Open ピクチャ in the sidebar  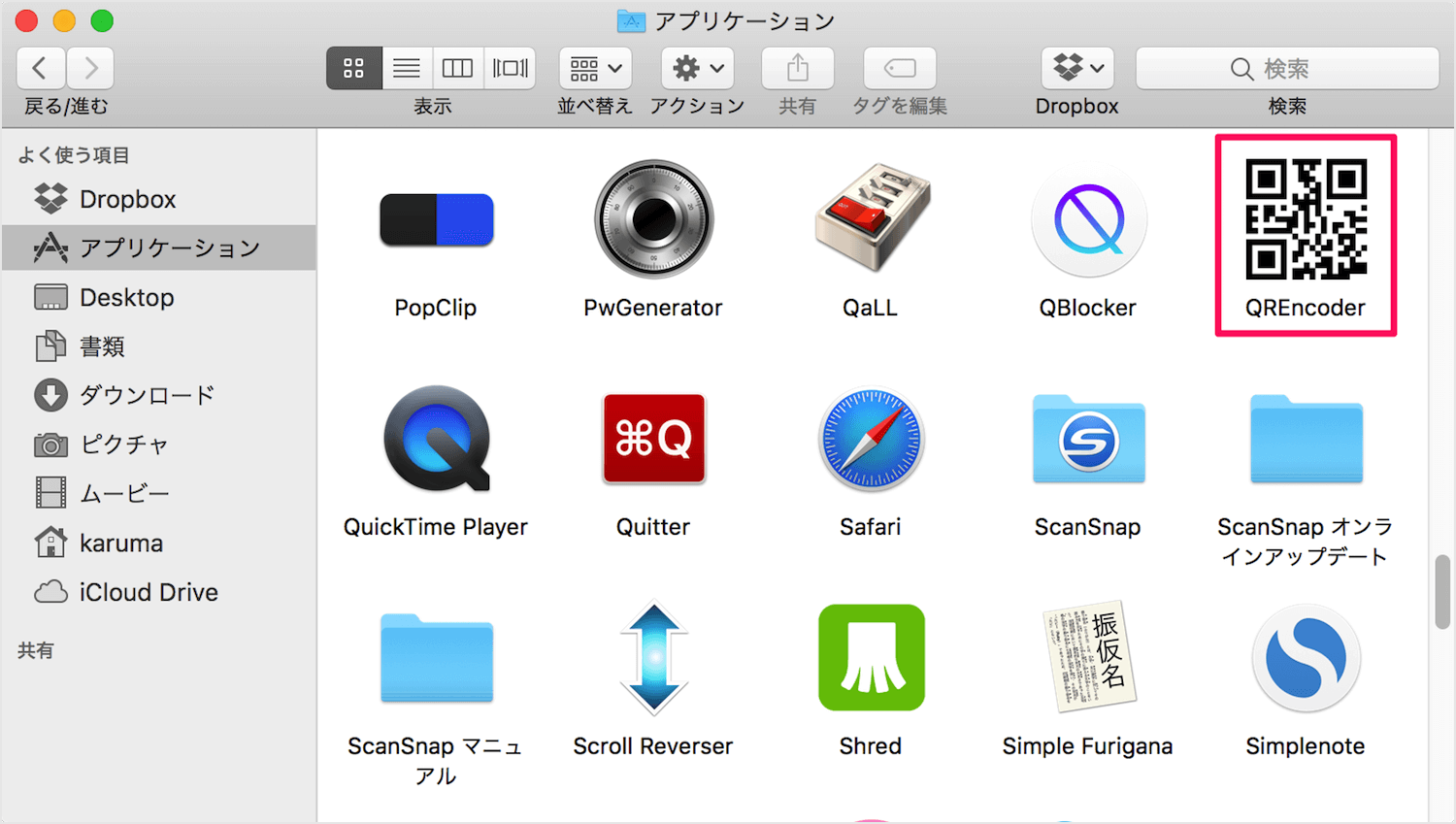(x=159, y=445)
